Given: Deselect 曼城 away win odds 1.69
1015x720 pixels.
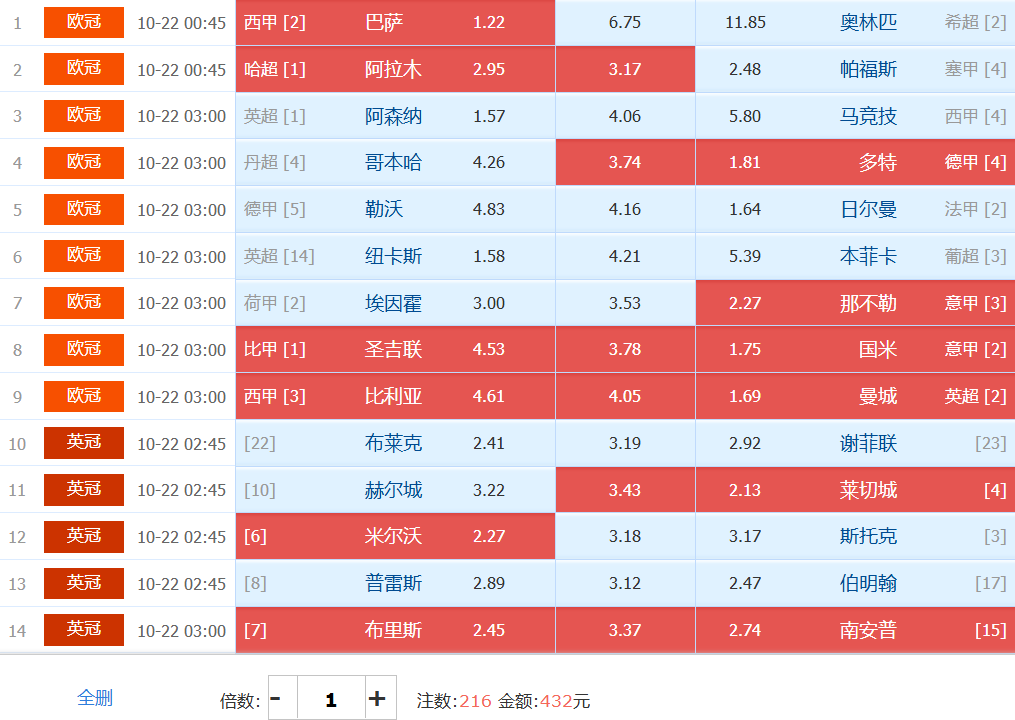Looking at the screenshot, I should click(855, 396).
